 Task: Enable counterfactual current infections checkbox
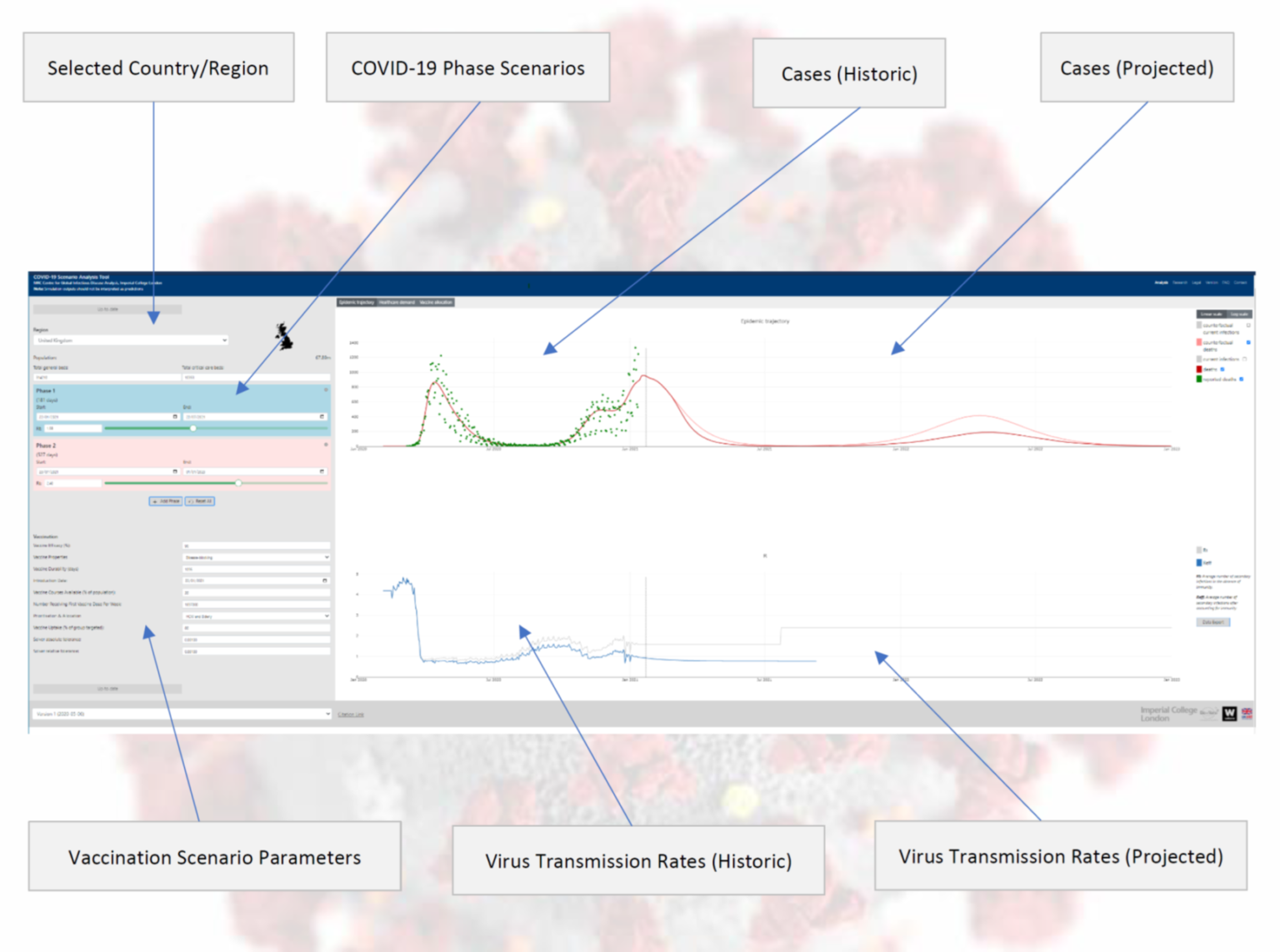click(x=1248, y=326)
